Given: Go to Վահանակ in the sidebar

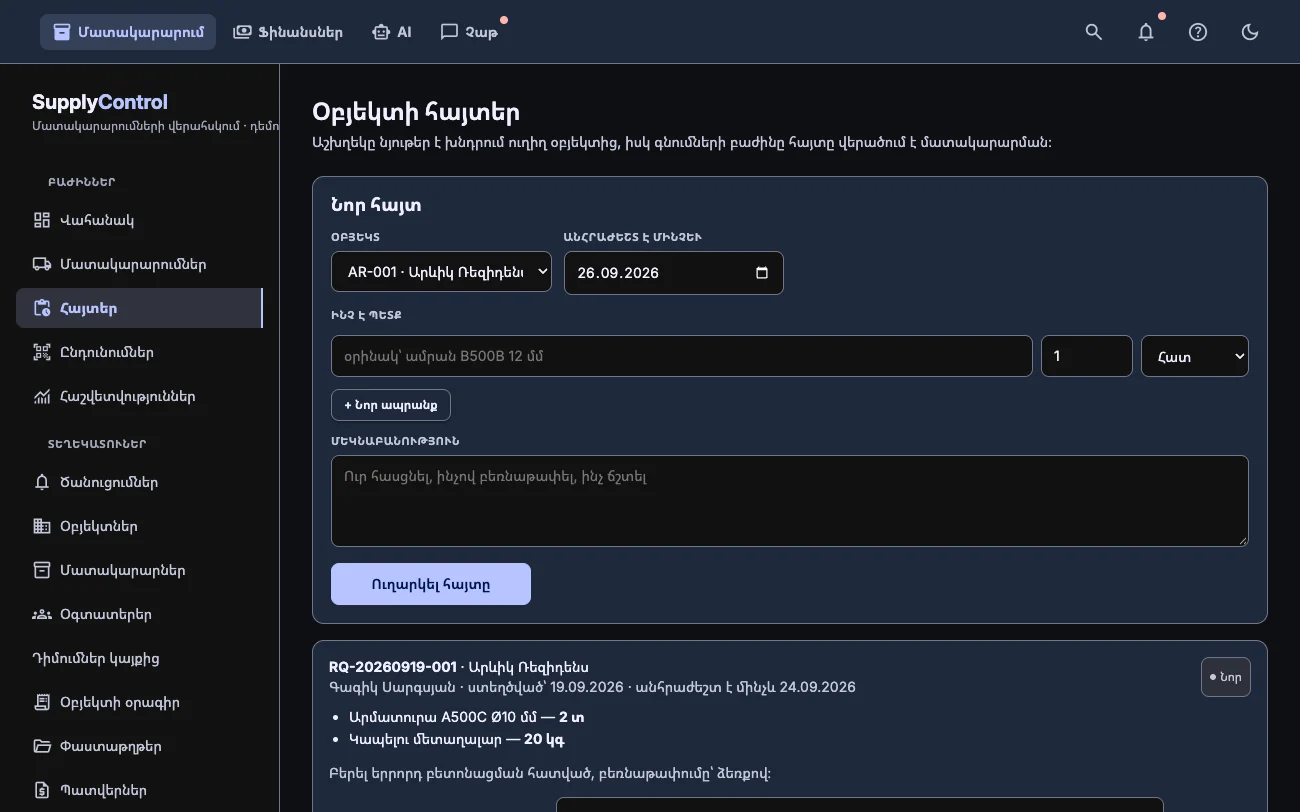Looking at the screenshot, I should point(139,220).
